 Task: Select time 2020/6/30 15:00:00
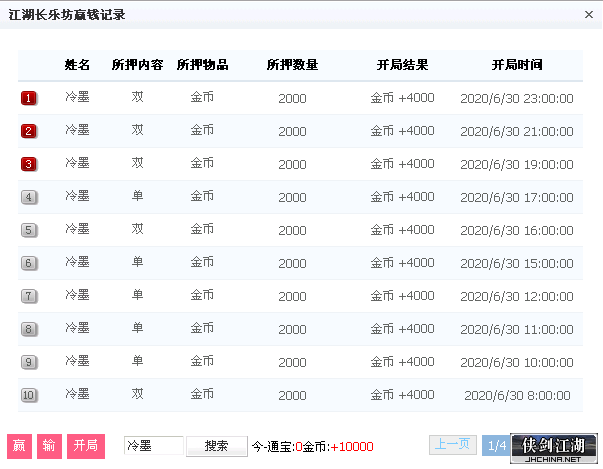coord(517,264)
